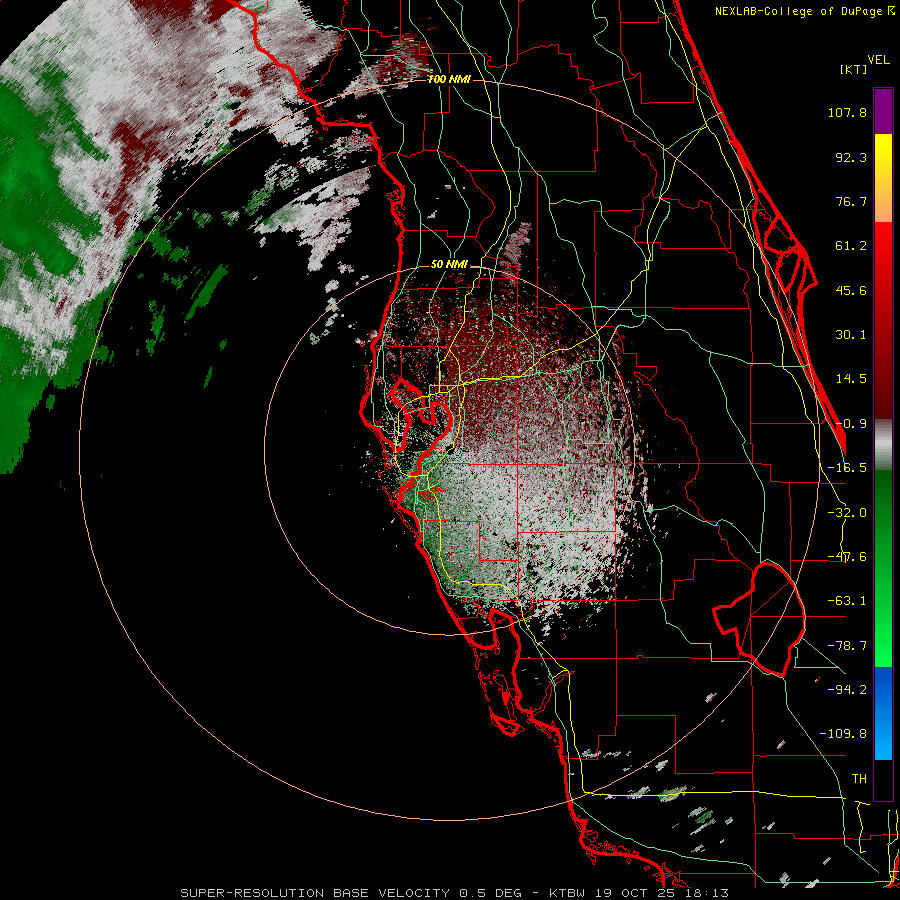Click the 92.3 velocity scale value
The width and height of the screenshot is (900, 900).
coord(851,157)
